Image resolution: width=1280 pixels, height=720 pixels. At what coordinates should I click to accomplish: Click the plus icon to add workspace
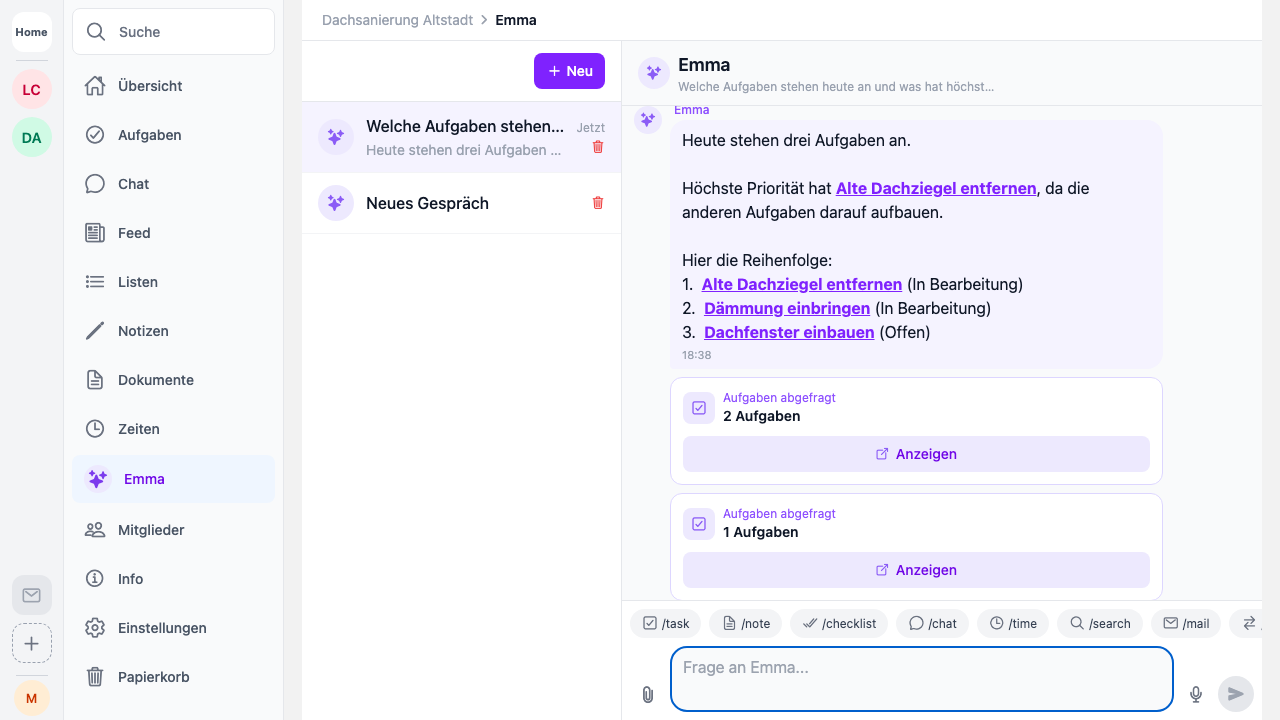click(32, 643)
